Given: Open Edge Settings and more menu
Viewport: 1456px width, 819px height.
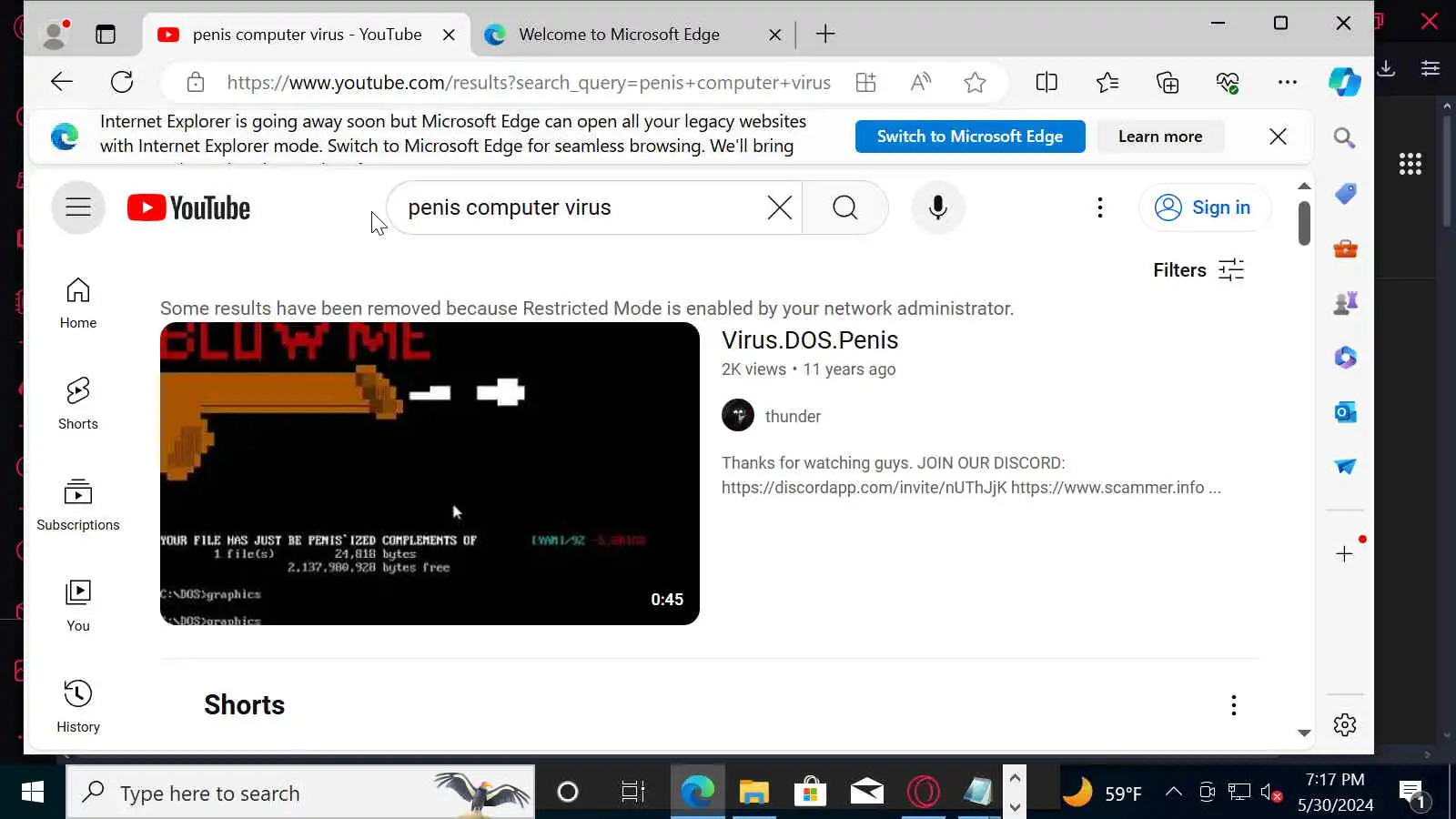Looking at the screenshot, I should pyautogui.click(x=1288, y=82).
